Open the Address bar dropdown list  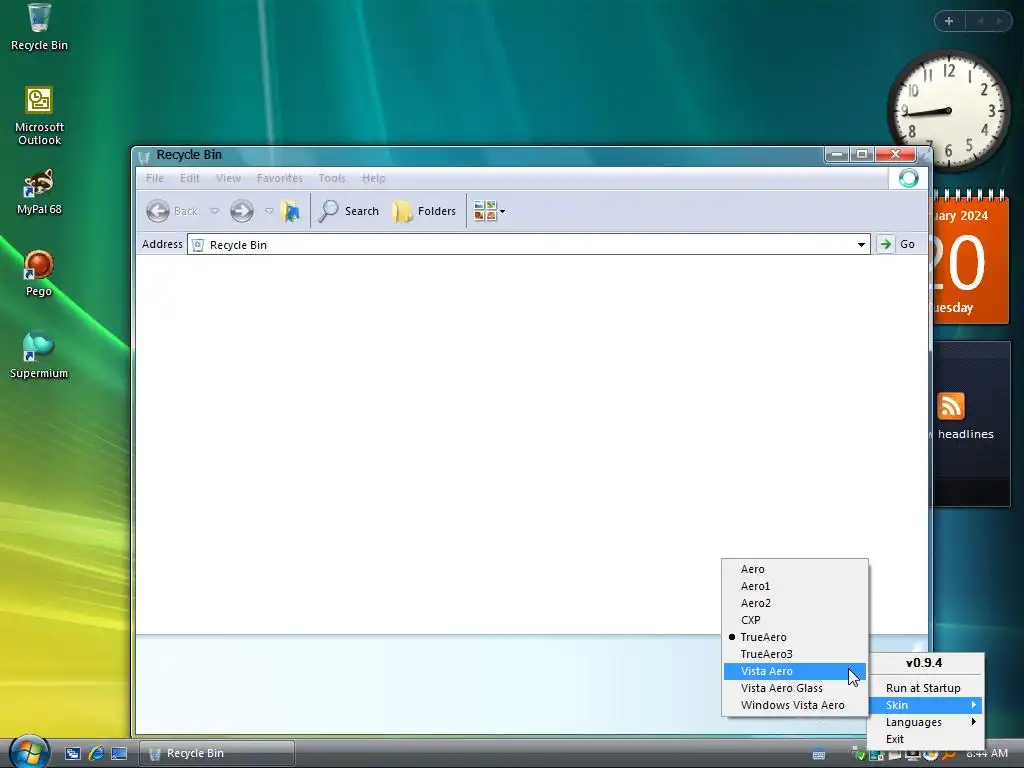point(861,245)
